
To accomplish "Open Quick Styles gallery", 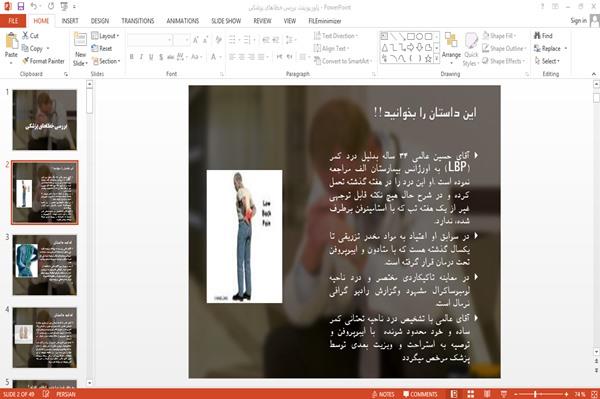I will tap(471, 50).
